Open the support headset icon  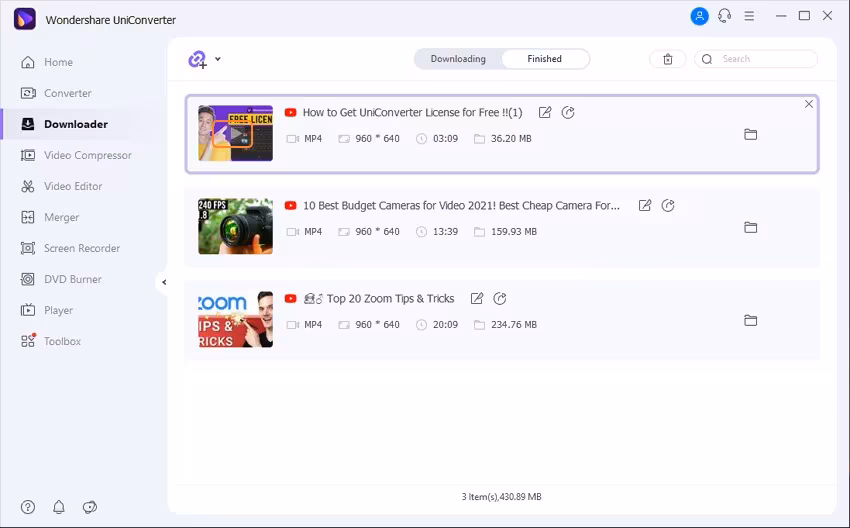tap(724, 16)
